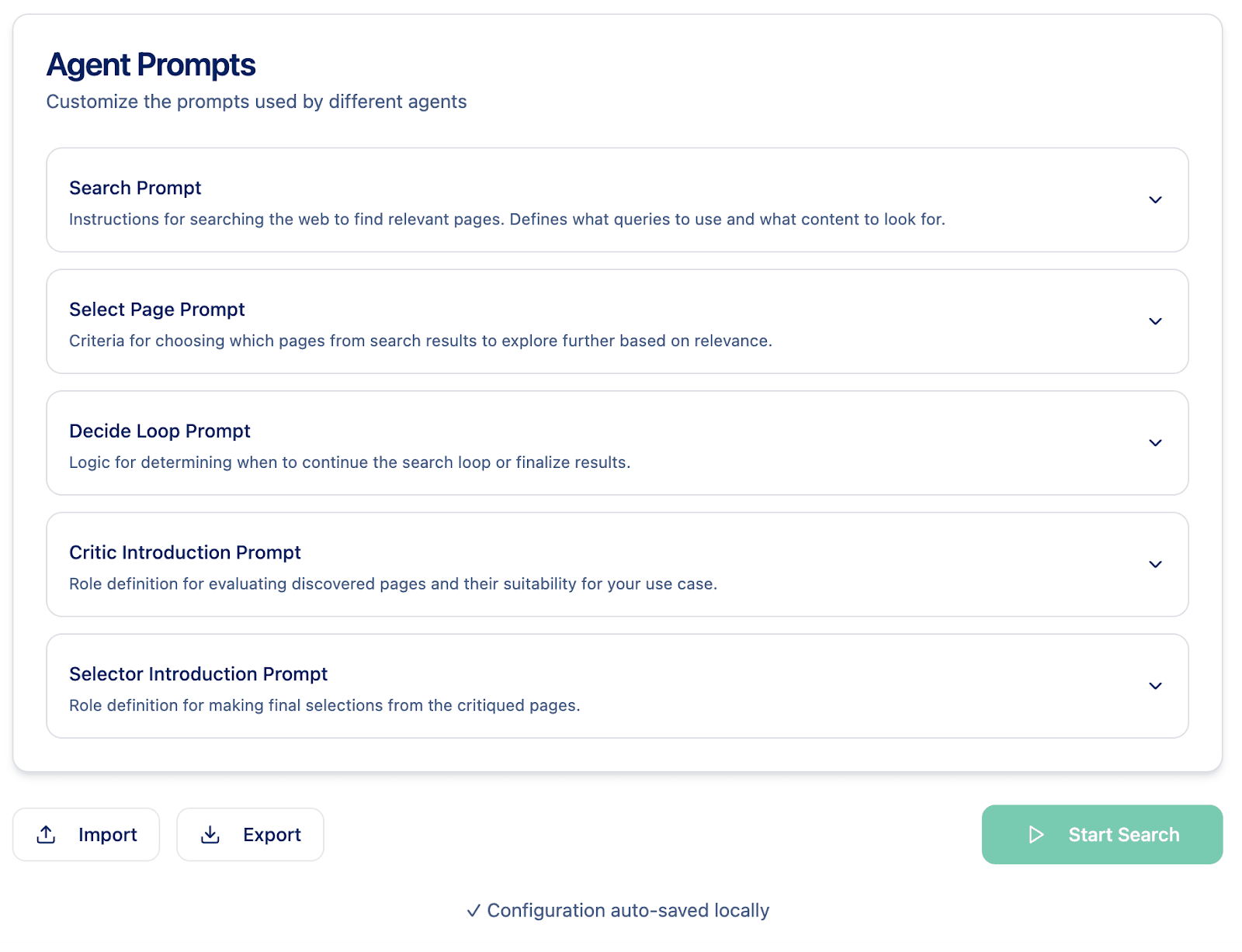Open the Decide Loop Prompt chevron arrow

click(1155, 443)
